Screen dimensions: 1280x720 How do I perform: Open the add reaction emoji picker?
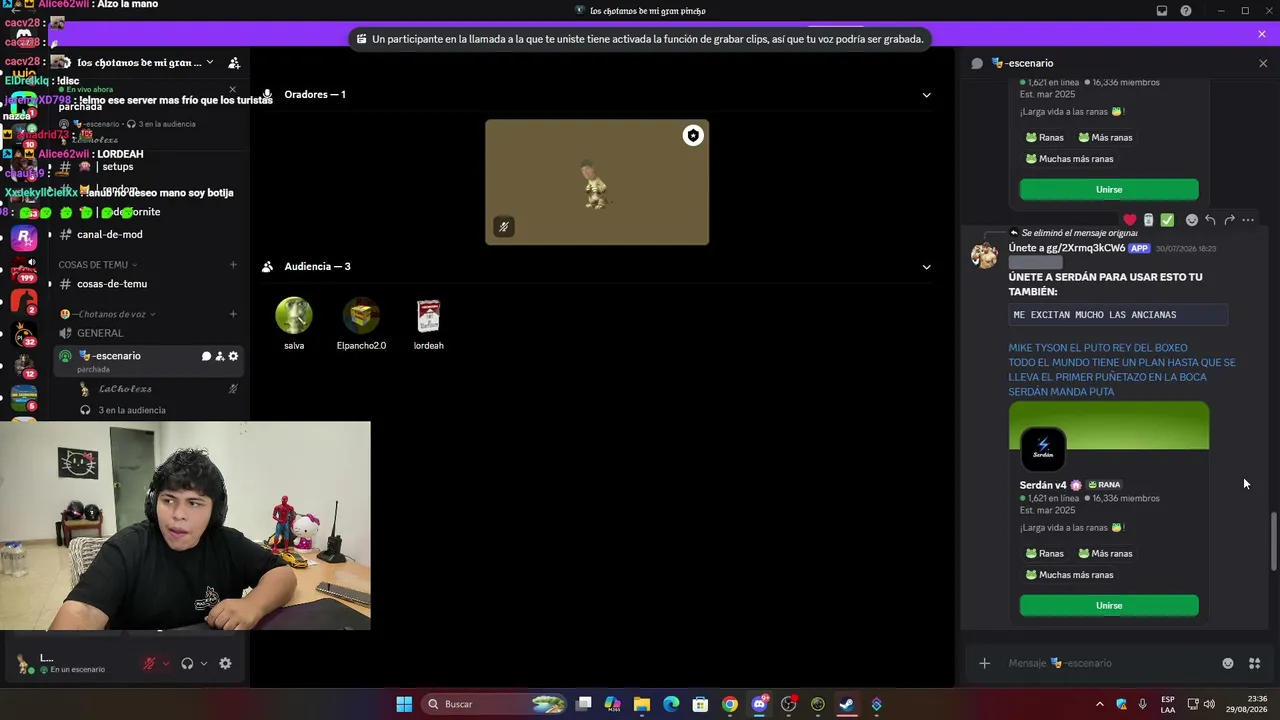(1191, 220)
